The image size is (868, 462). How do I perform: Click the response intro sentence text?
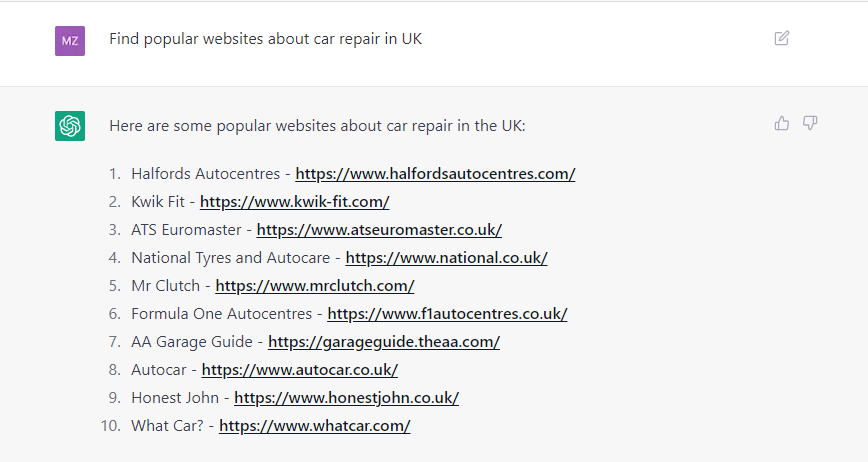[x=317, y=126]
